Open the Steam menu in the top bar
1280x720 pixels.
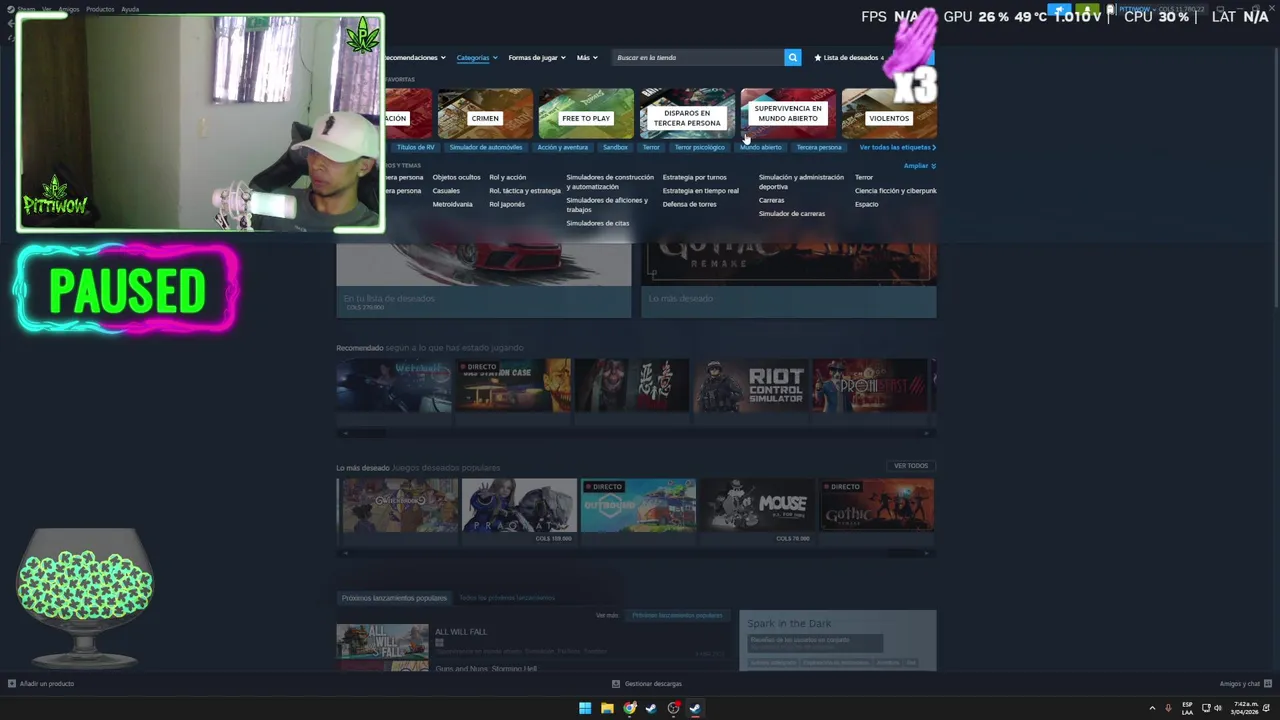(x=26, y=9)
